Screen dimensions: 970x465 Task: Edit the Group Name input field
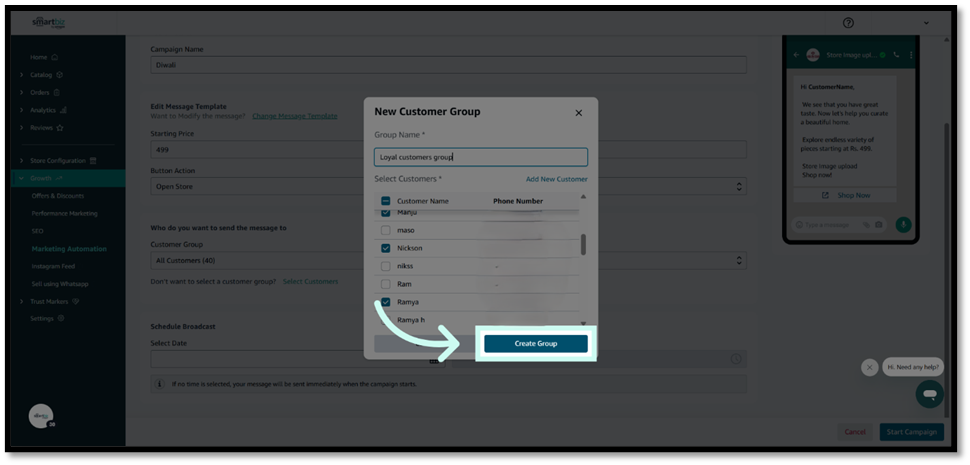click(x=480, y=157)
